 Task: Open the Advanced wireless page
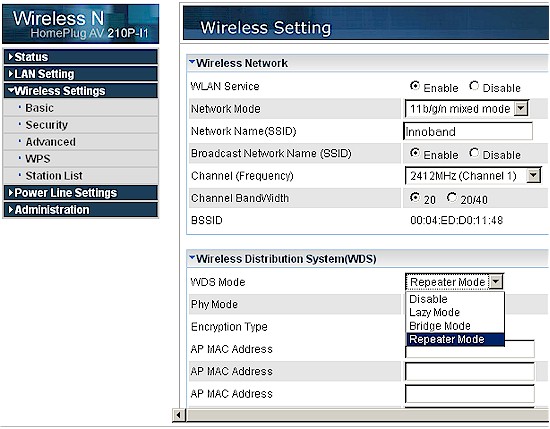tap(51, 142)
